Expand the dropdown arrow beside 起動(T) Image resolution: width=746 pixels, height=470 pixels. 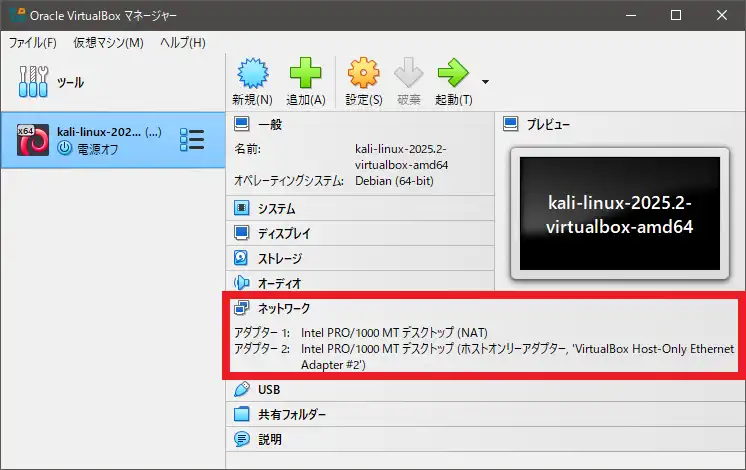click(485, 82)
